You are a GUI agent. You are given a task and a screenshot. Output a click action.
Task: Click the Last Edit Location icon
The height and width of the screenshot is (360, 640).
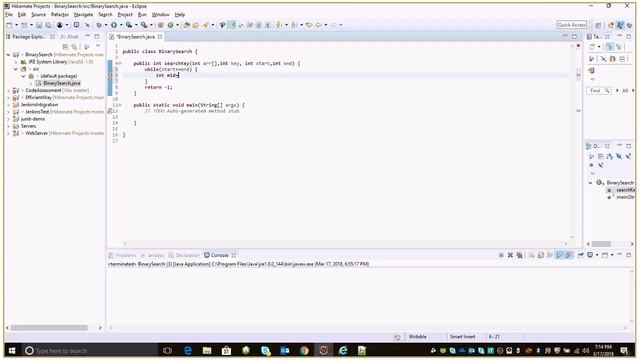point(309,25)
